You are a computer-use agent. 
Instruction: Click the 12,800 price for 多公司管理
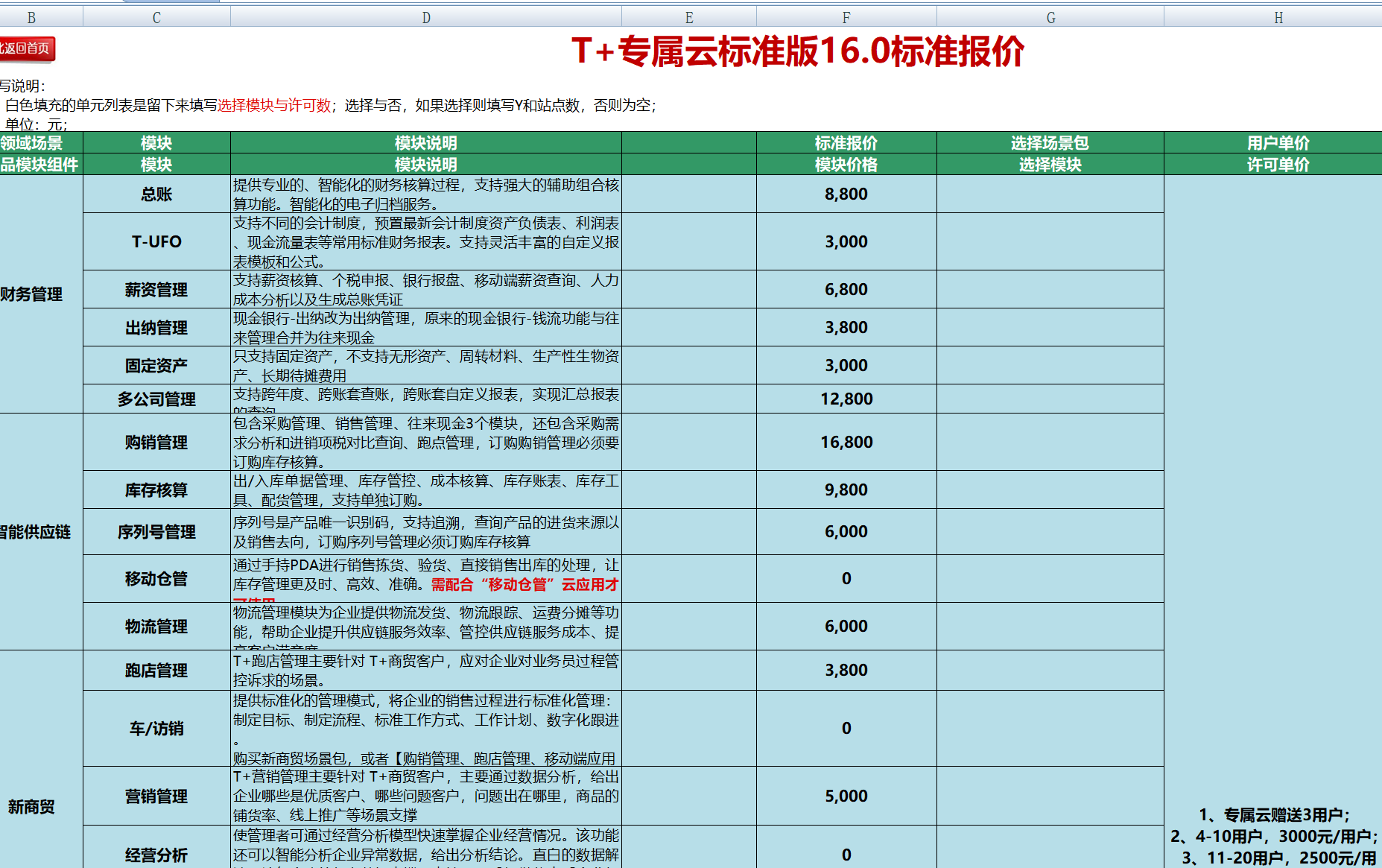[x=846, y=399]
